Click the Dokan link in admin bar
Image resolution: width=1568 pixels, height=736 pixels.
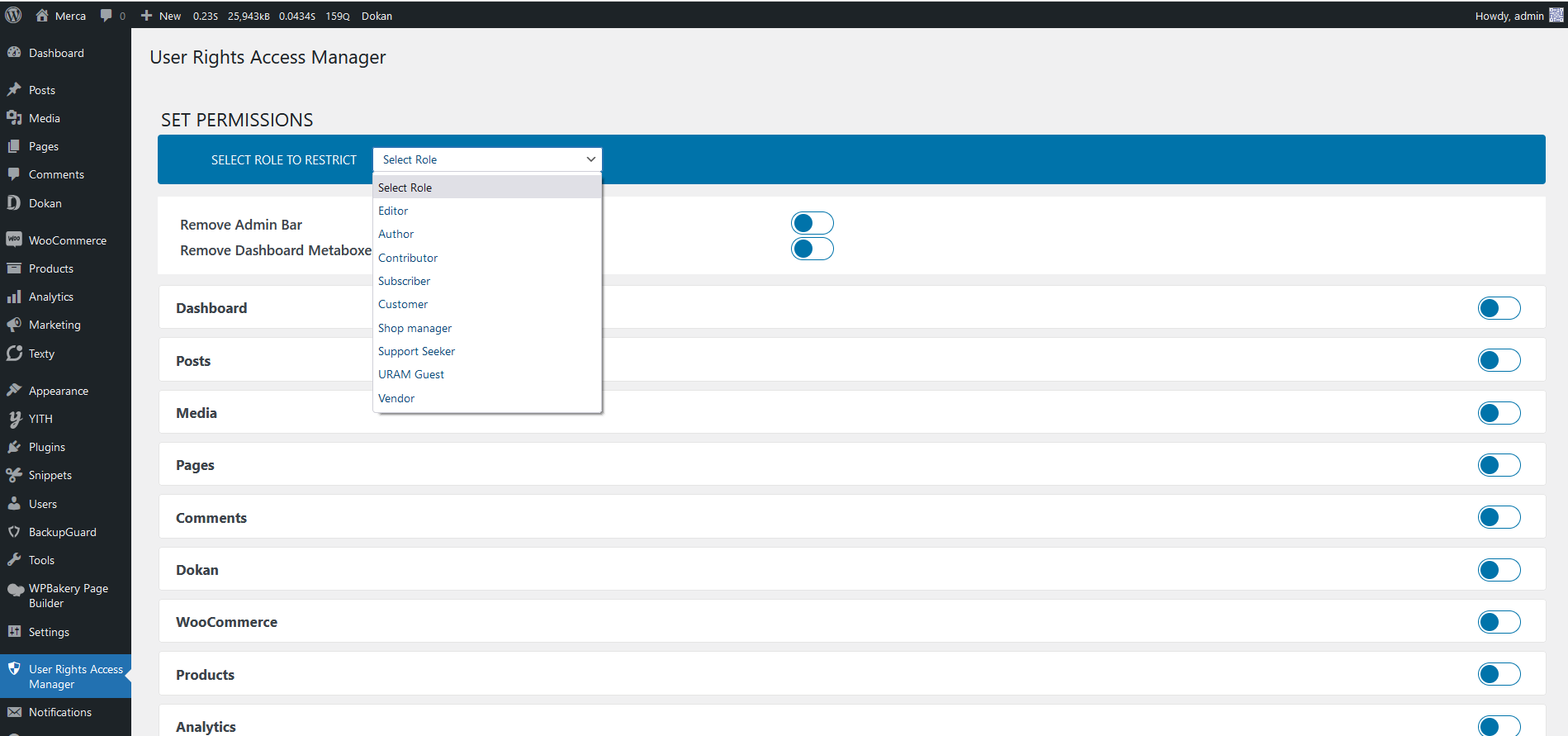(x=377, y=16)
